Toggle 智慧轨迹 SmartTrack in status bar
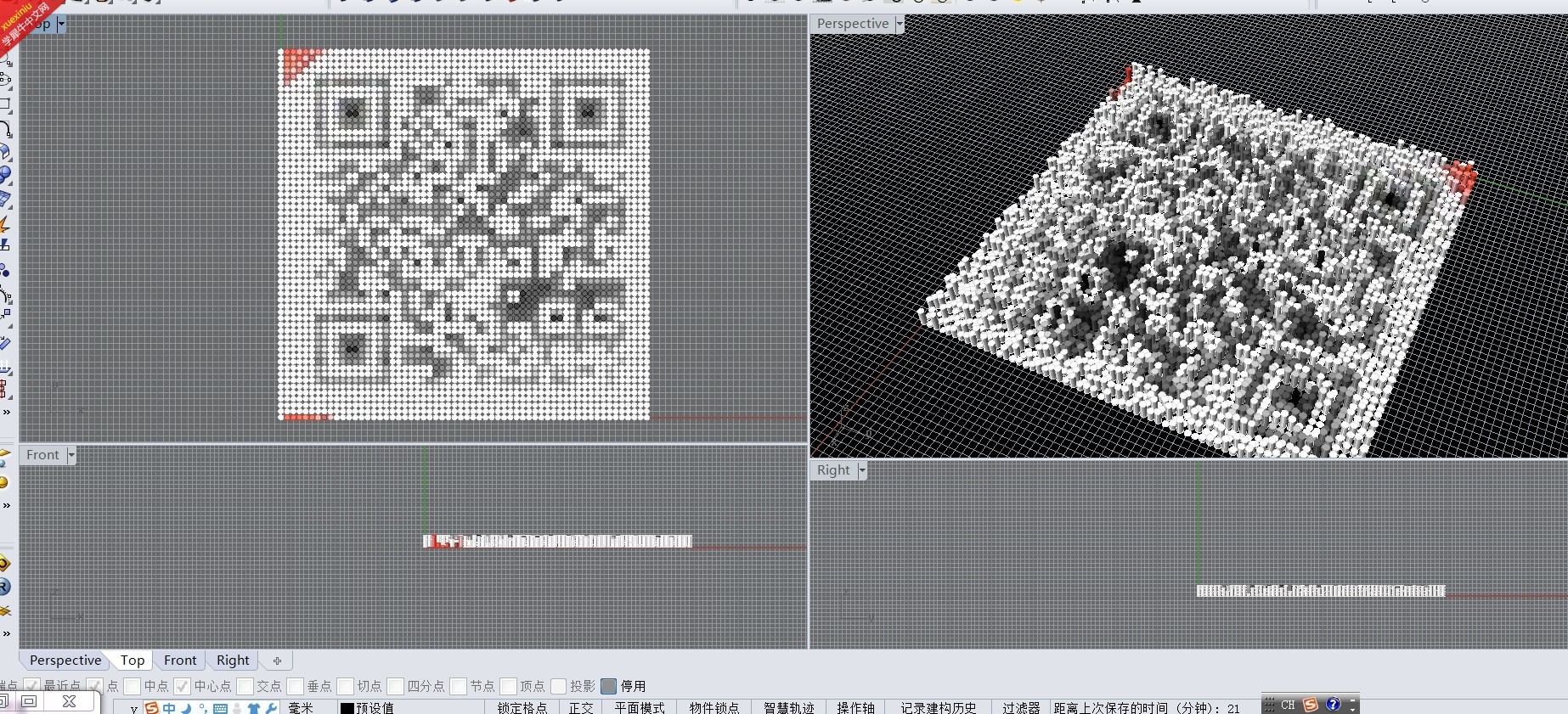The image size is (1568, 714). [789, 708]
